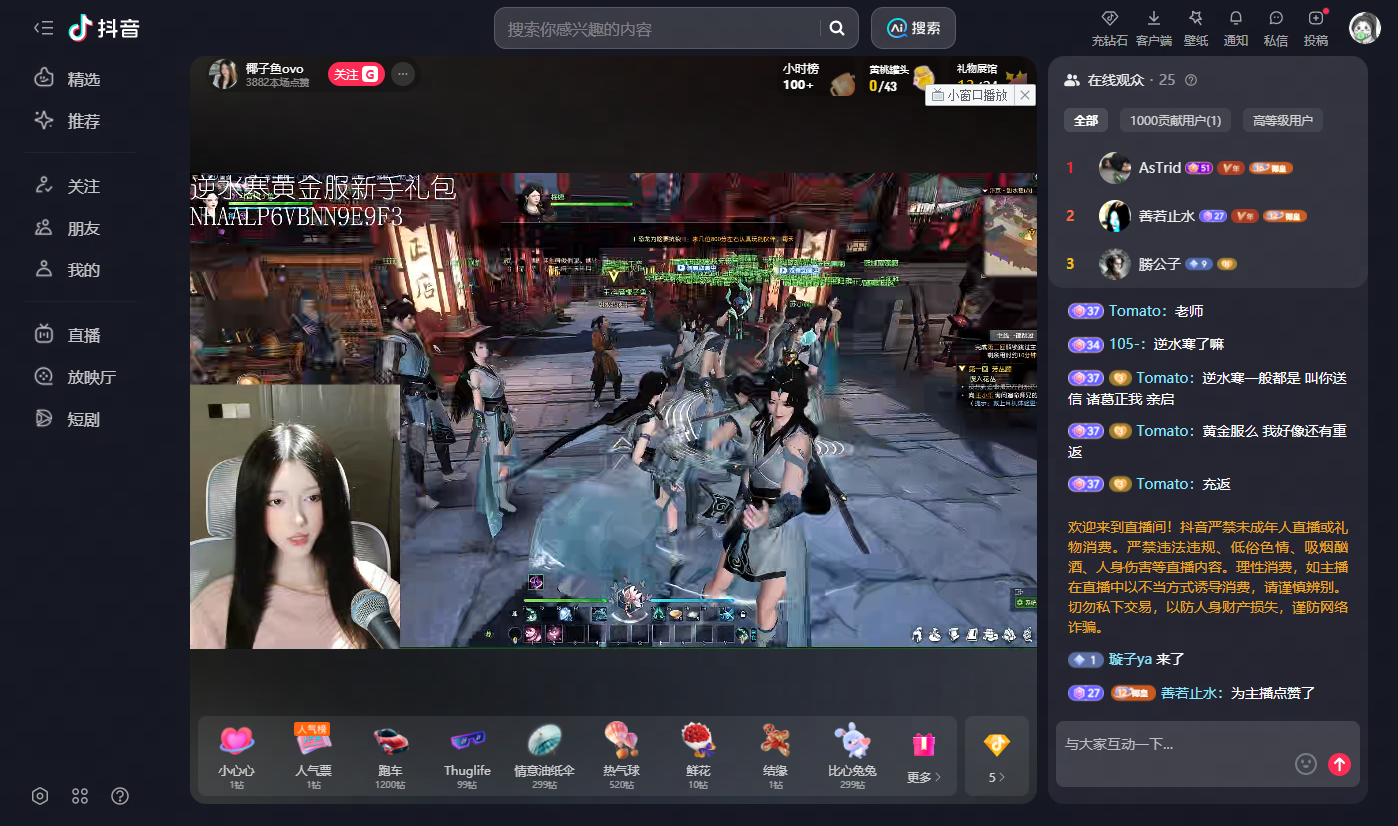The image size is (1398, 826).
Task: Open 私信 private messages
Action: pos(1276,29)
